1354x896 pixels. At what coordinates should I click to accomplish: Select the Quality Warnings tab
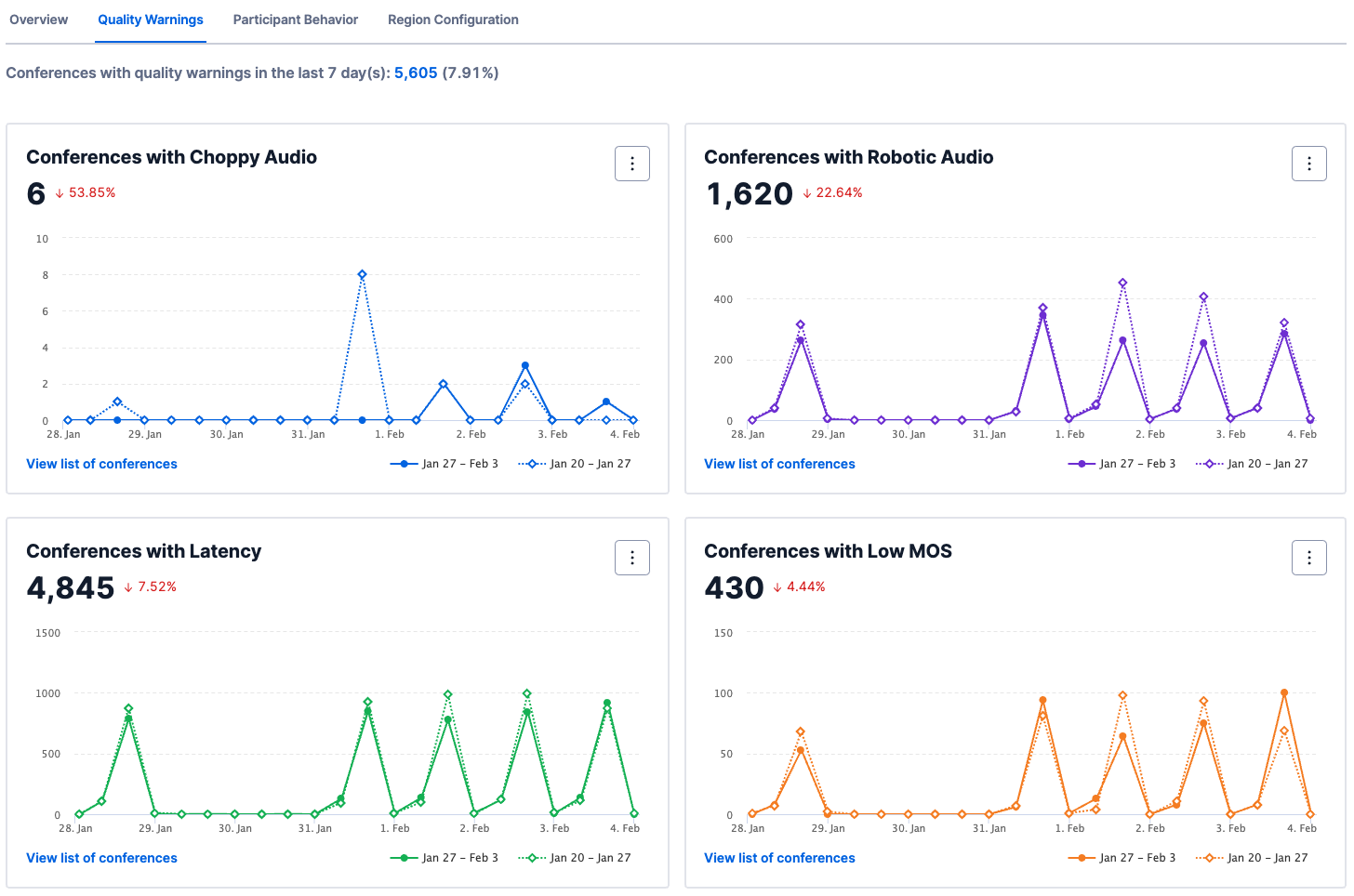coord(150,19)
